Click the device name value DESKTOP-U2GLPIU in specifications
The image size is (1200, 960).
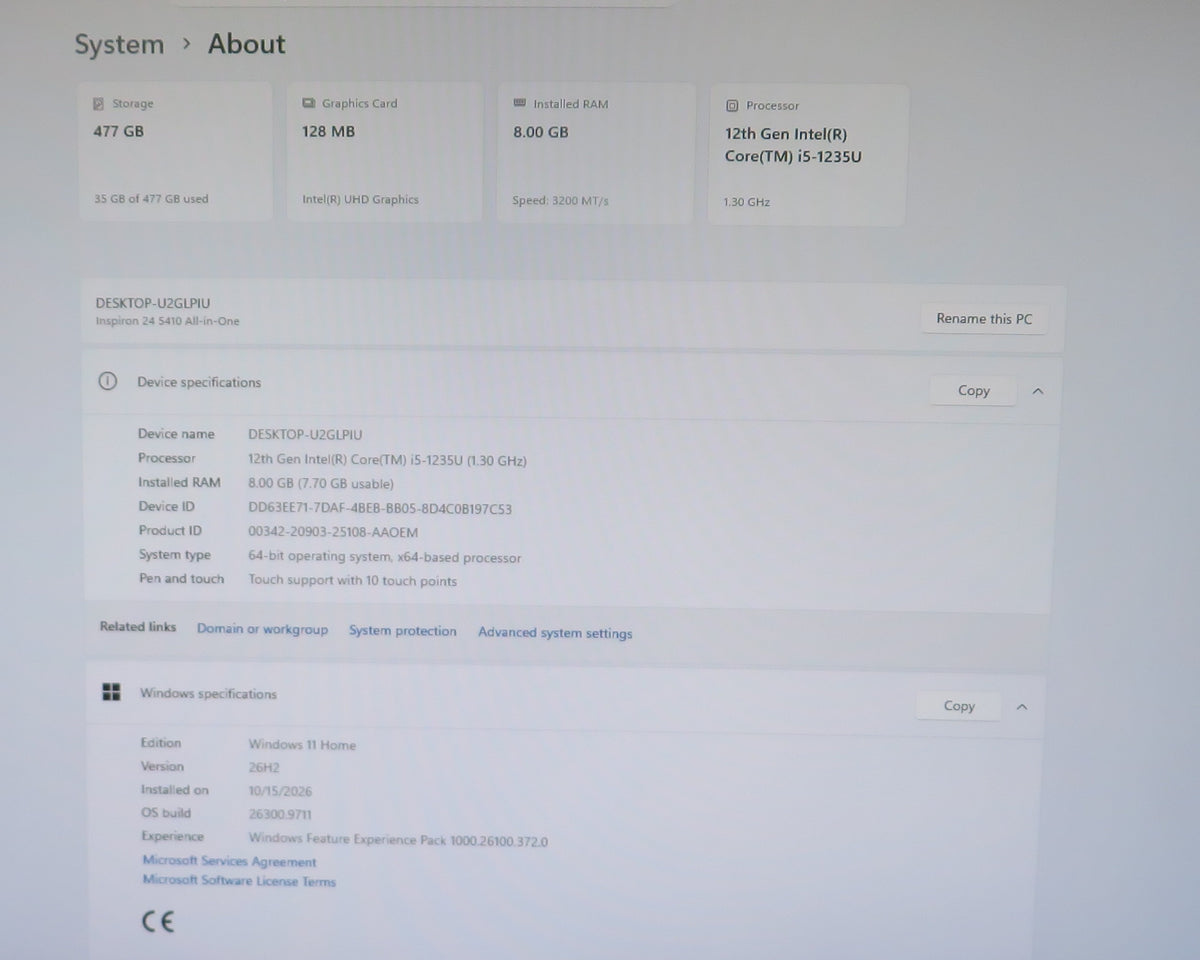pos(305,435)
